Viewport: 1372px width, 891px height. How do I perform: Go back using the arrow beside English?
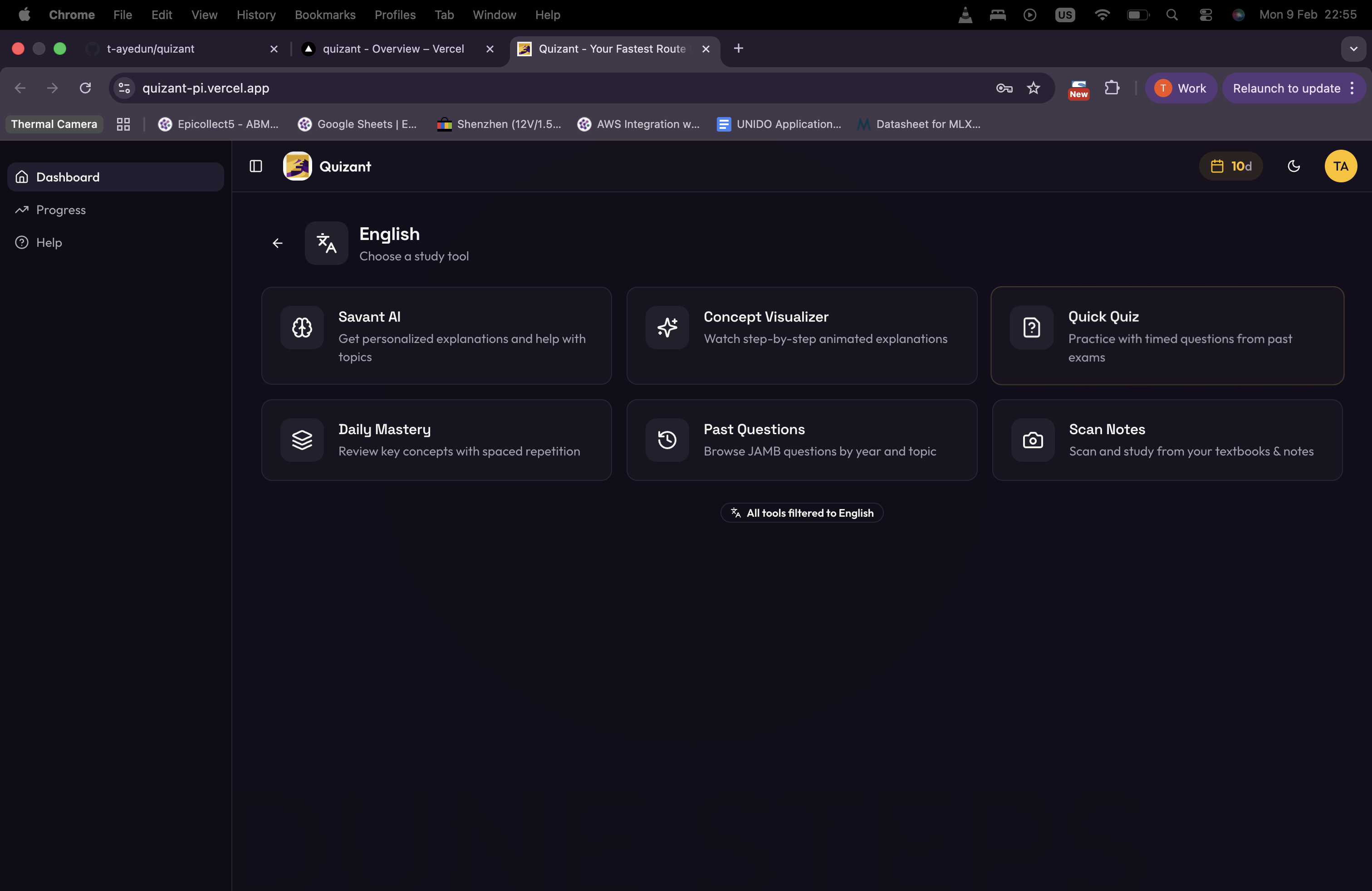[277, 243]
